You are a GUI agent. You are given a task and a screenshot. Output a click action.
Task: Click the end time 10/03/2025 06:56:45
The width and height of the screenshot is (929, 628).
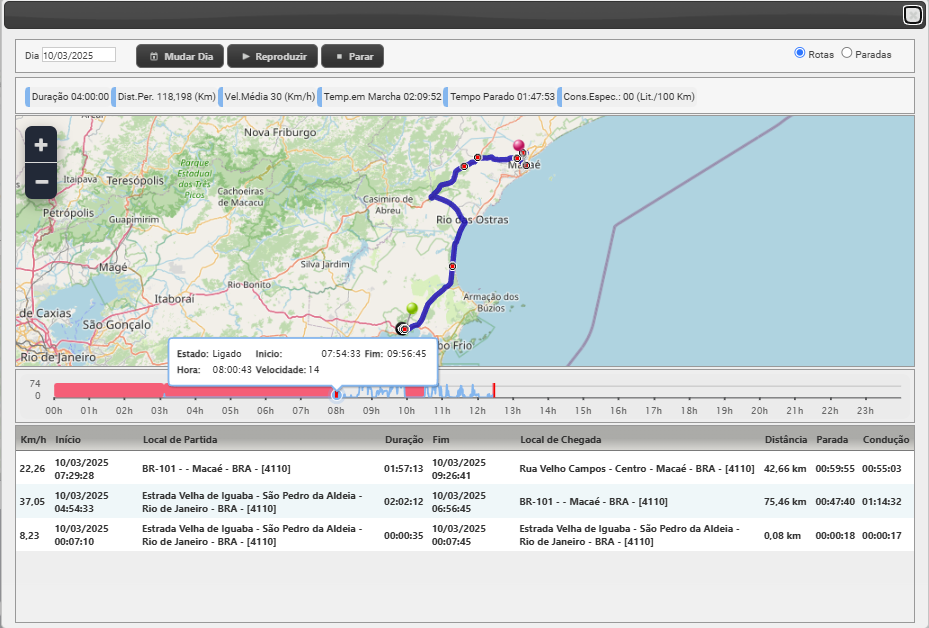coord(459,502)
